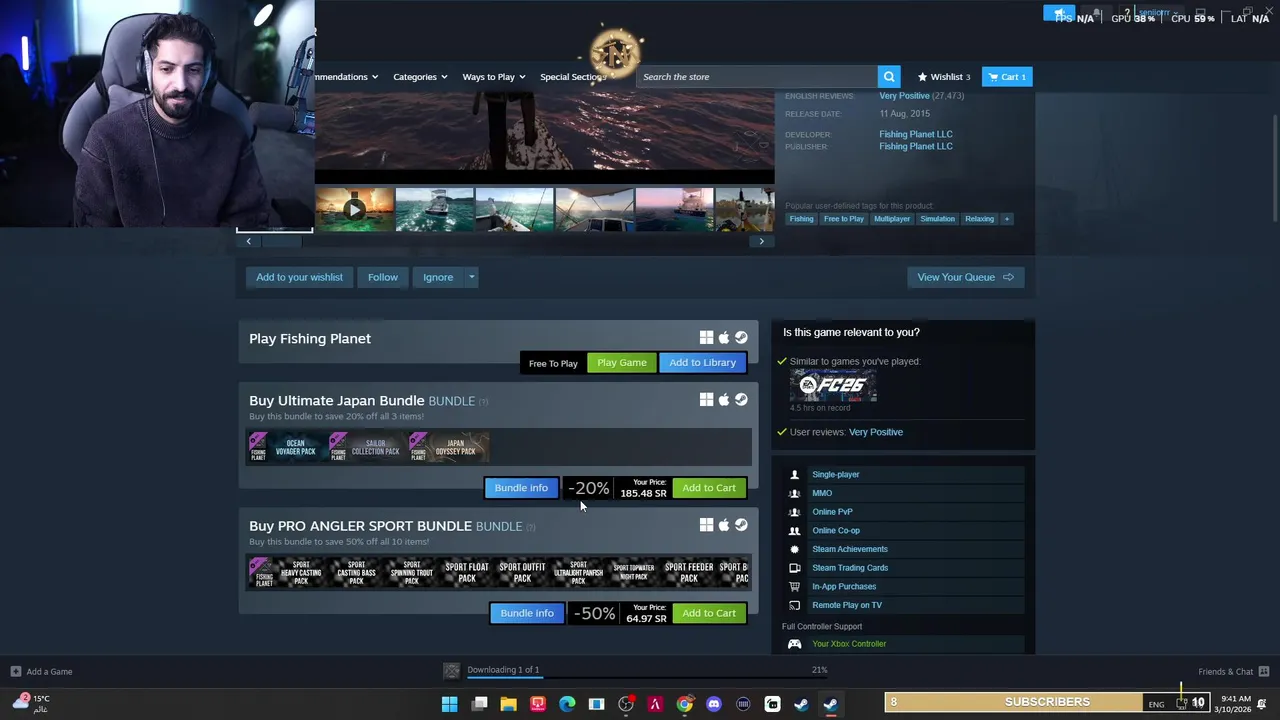Viewport: 1280px width, 720px height.
Task: Open the Cart 1 button
Action: click(1007, 77)
